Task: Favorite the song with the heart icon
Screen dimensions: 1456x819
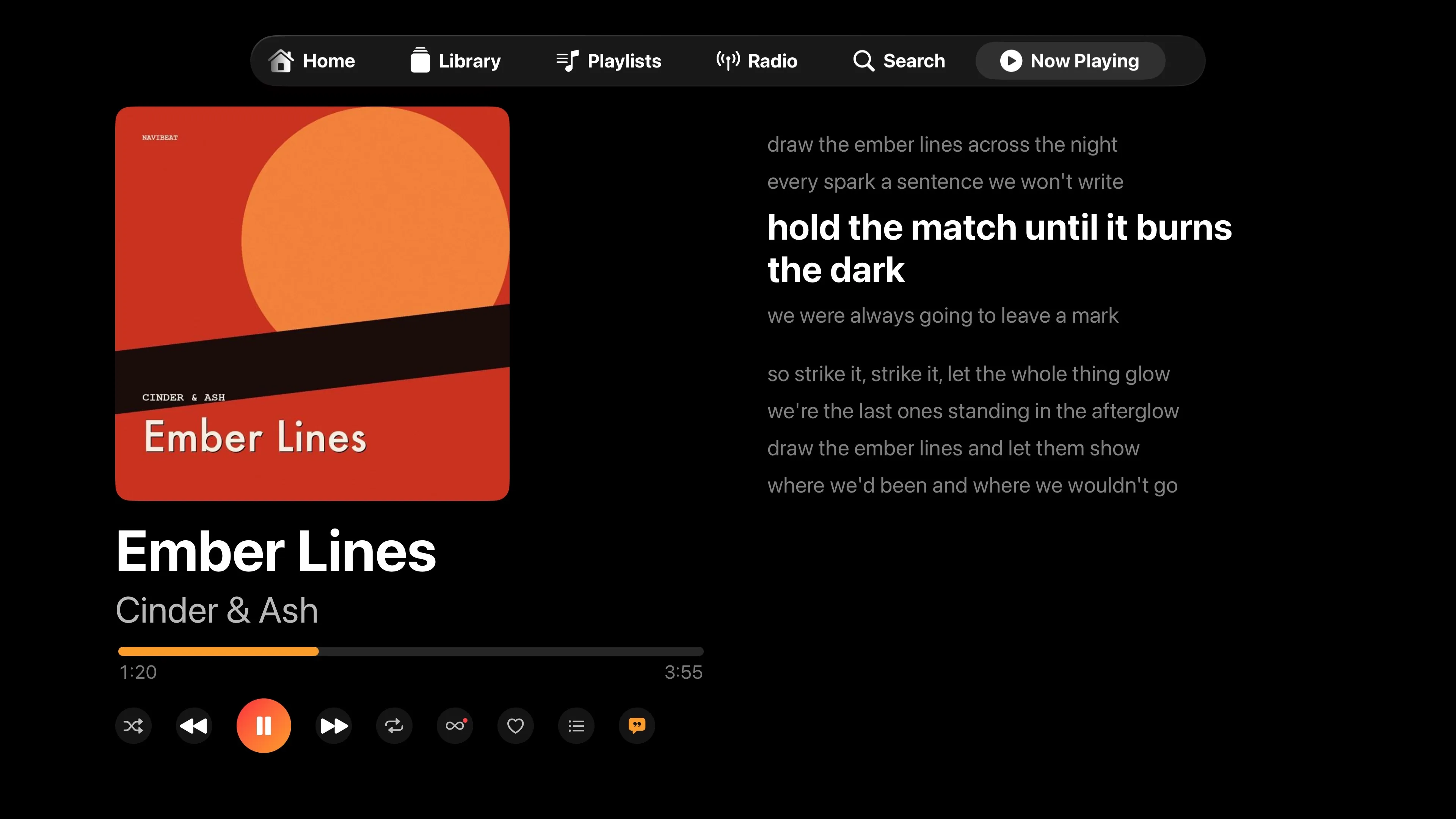Action: (516, 726)
